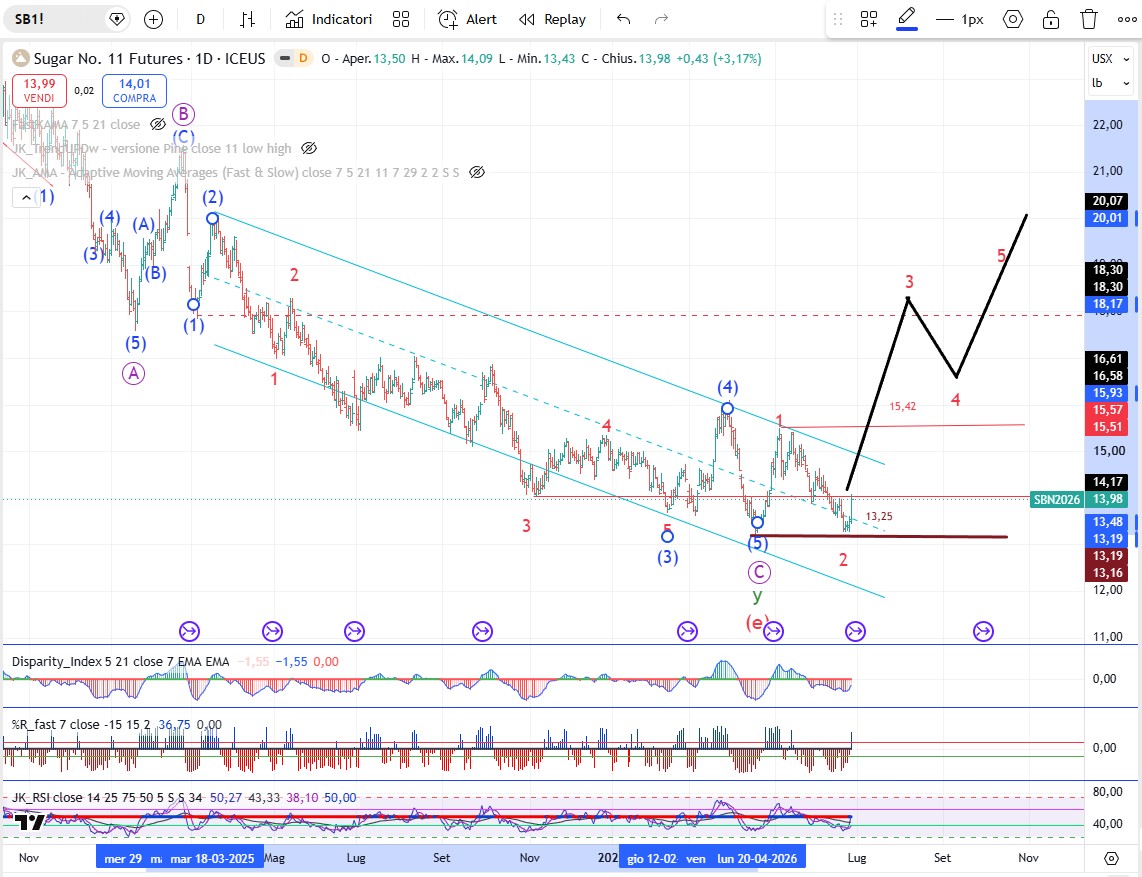The image size is (1142, 877).
Task: Toggle visibility of JK_AMA indicator
Action: point(477,173)
